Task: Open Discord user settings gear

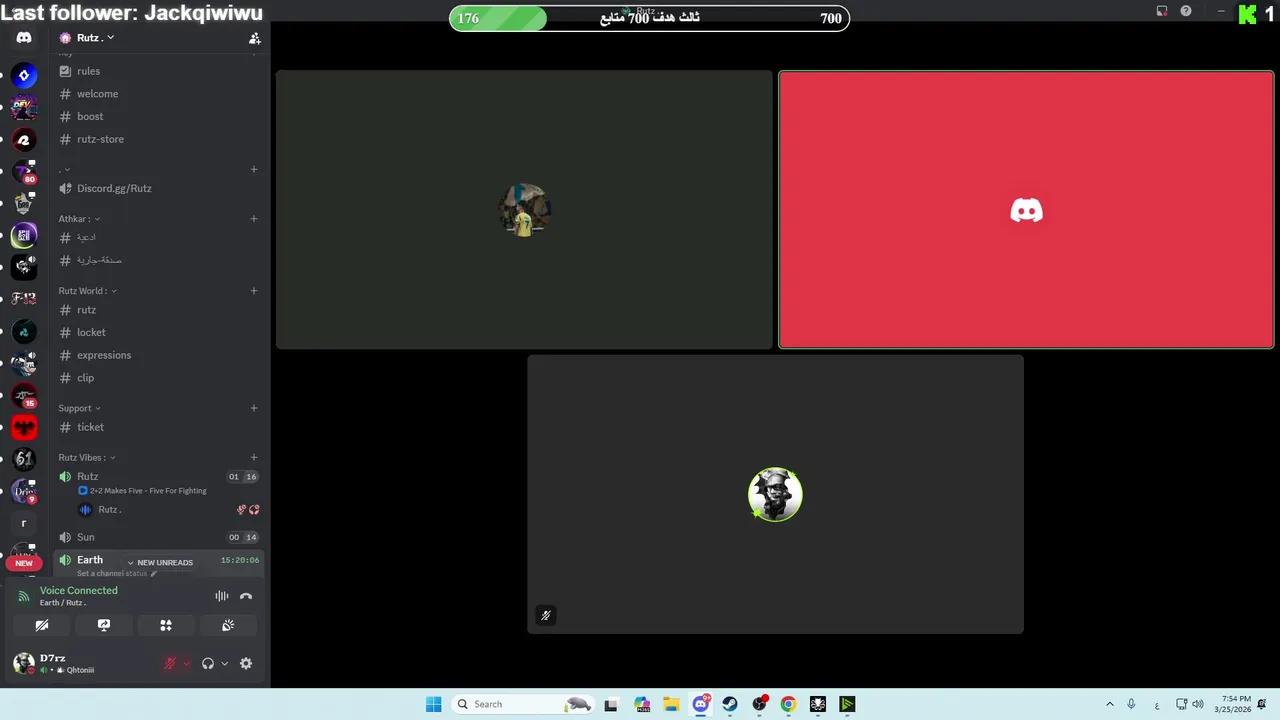Action: [246, 663]
